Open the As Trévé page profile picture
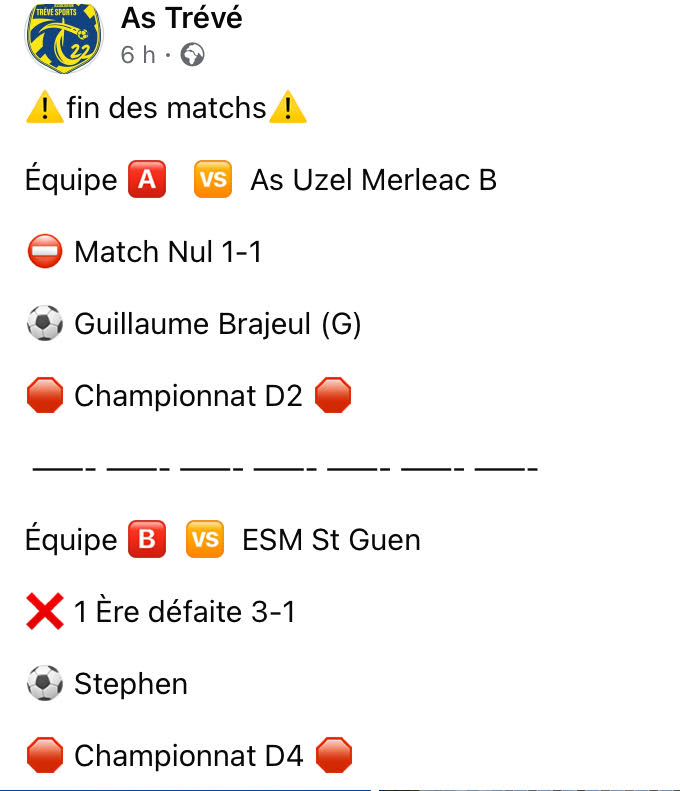Viewport: 680px width, 791px height. point(63,35)
